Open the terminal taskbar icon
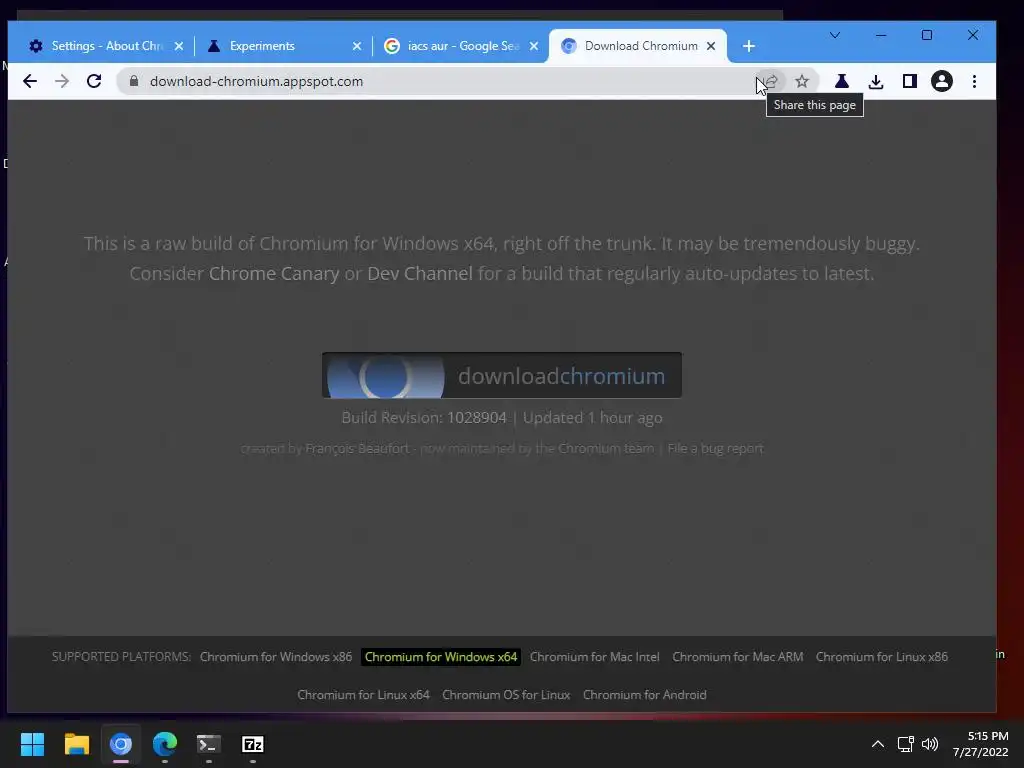The image size is (1024, 768). pyautogui.click(x=209, y=744)
